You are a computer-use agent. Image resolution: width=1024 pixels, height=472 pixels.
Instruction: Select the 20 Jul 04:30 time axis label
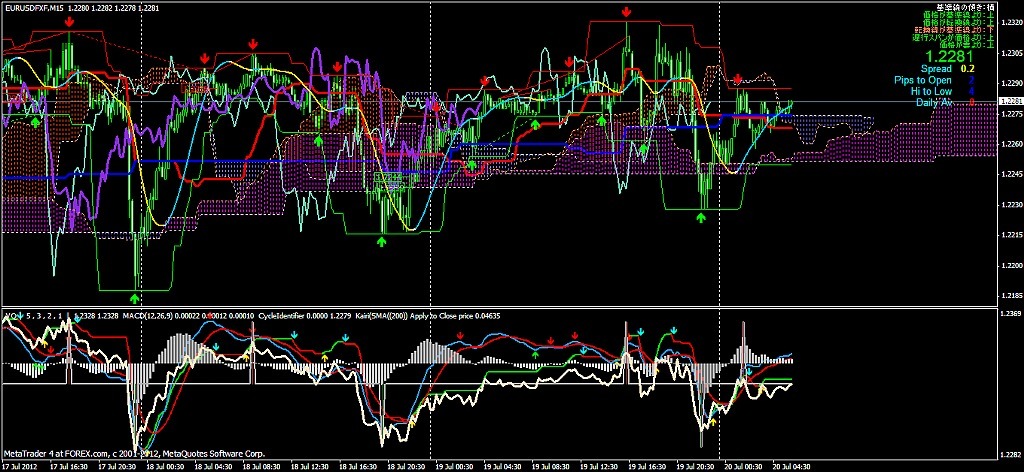click(788, 466)
